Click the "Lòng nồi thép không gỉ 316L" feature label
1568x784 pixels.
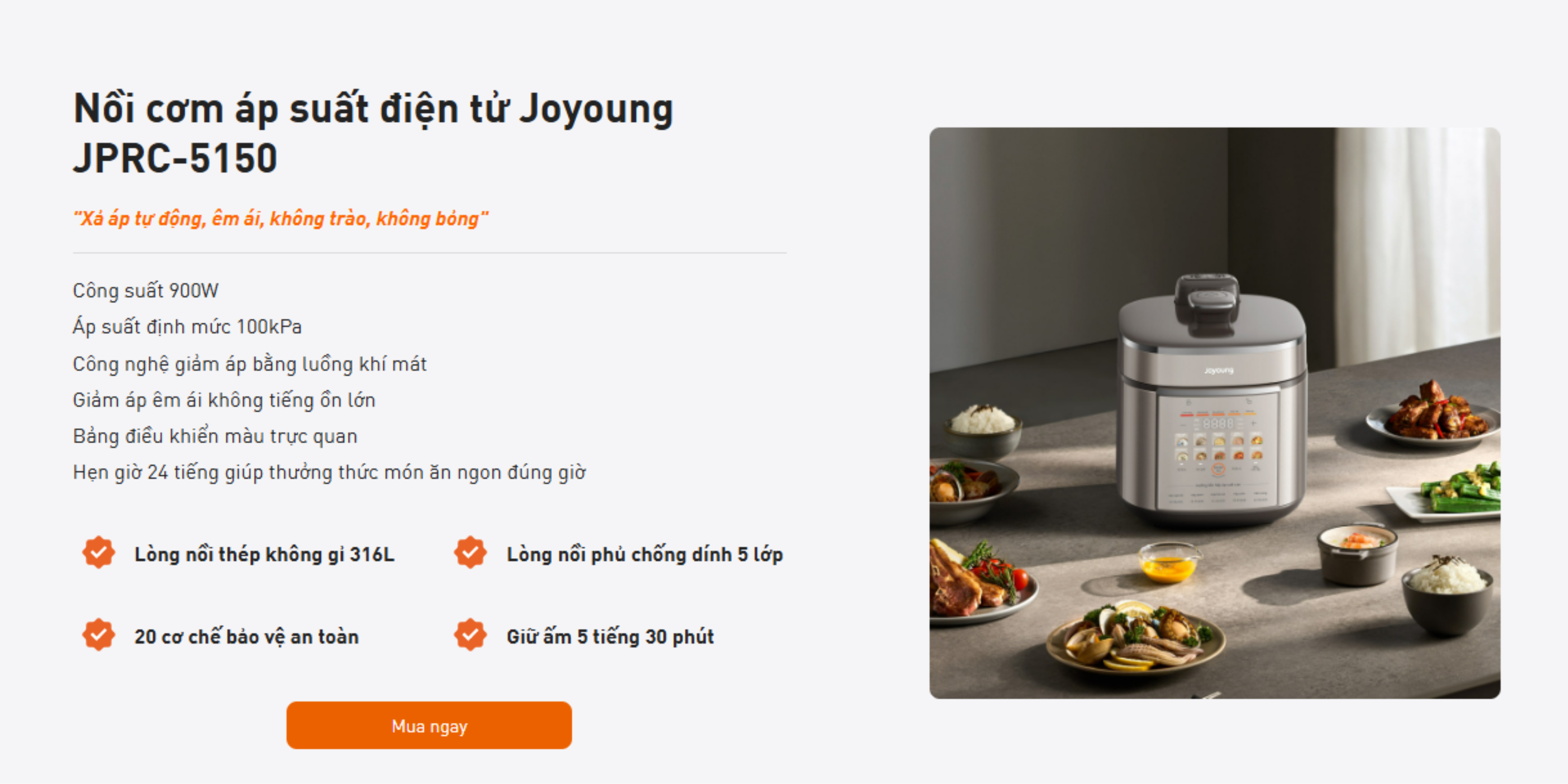click(264, 555)
